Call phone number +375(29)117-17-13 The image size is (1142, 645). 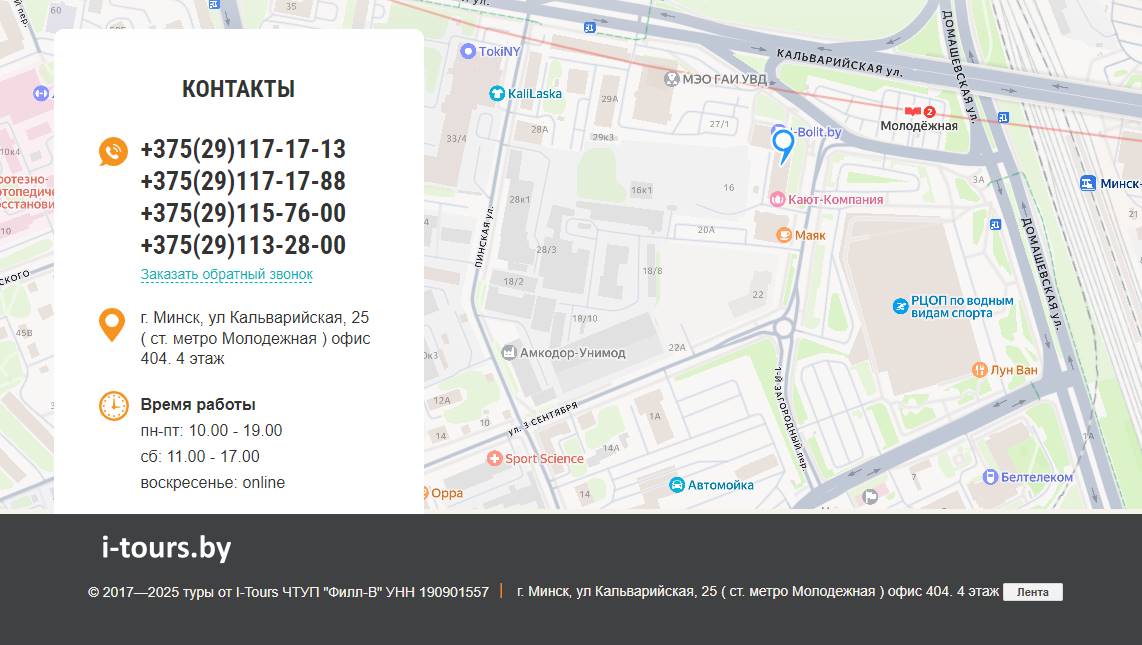click(x=243, y=149)
